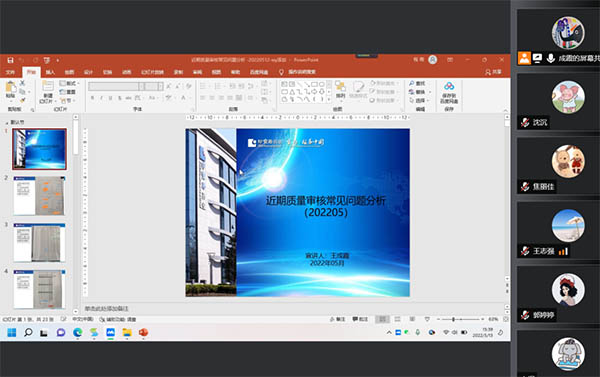
Task: Click the Share button in the ribbon
Action: click(x=493, y=72)
